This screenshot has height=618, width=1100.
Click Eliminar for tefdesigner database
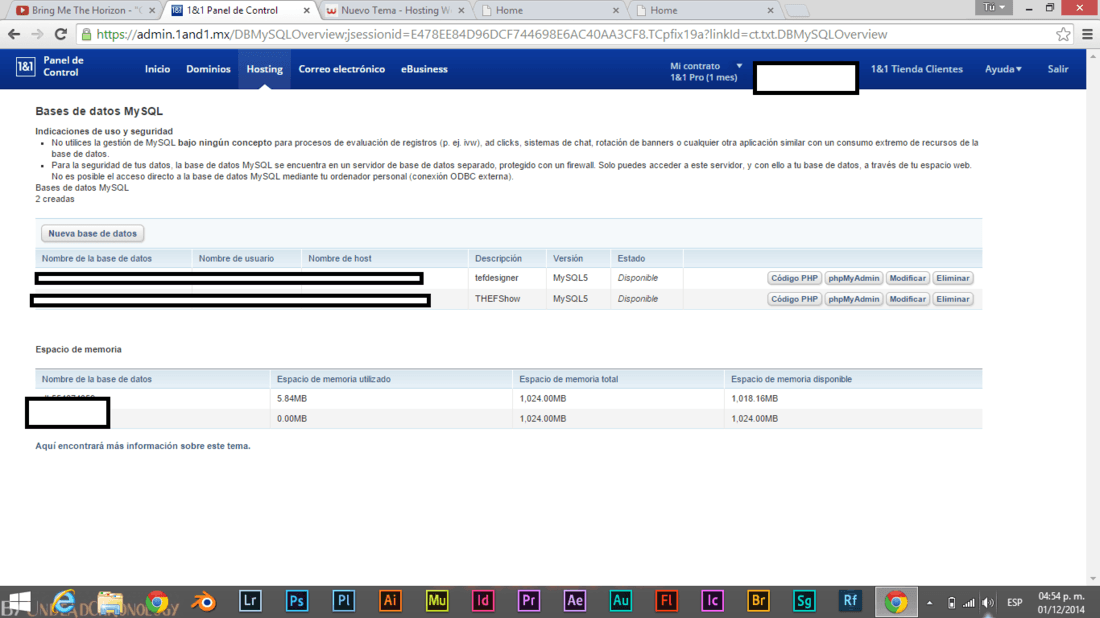[x=953, y=278]
